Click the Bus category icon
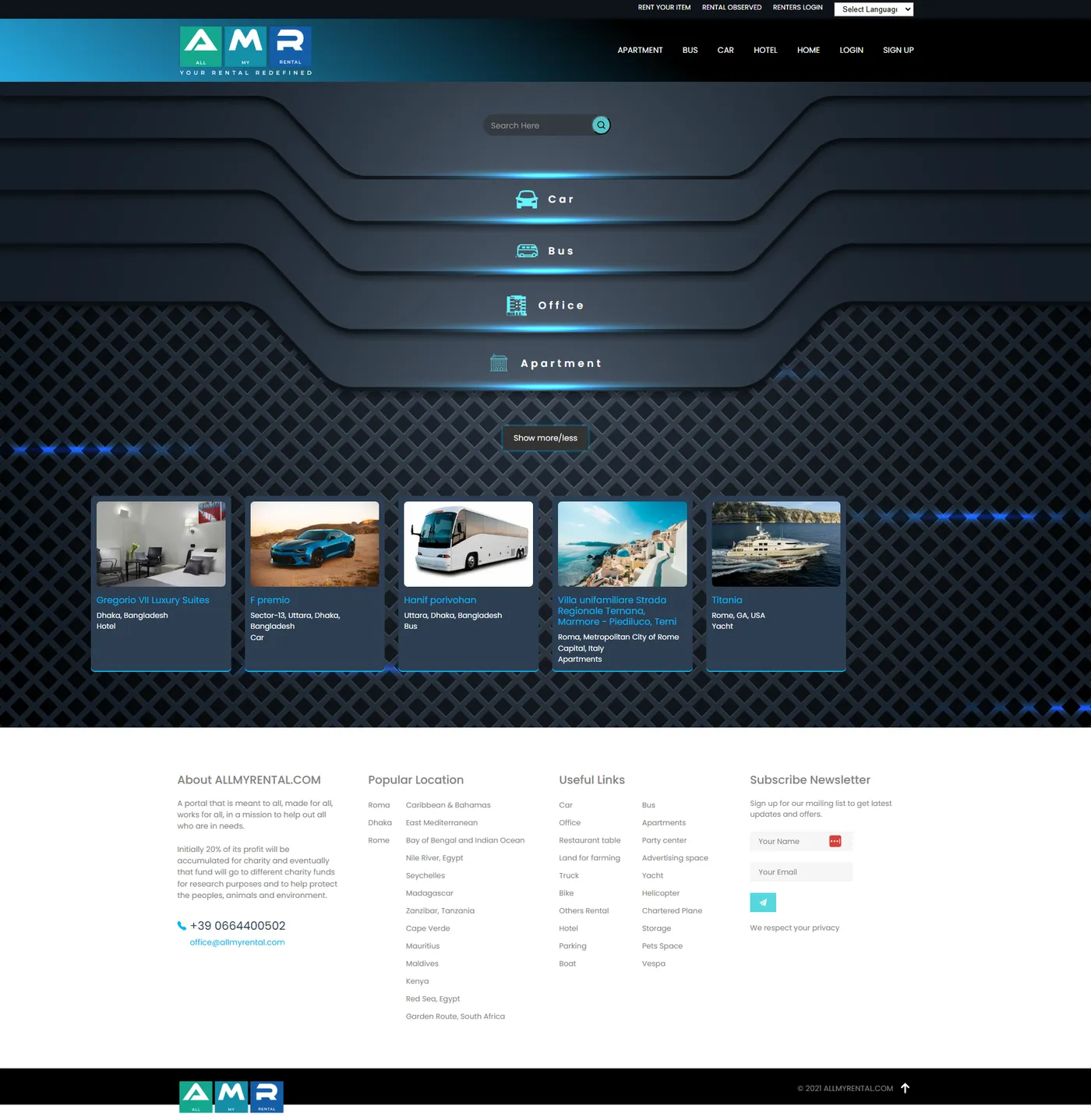Screen dimensions: 1091x1120 (528, 251)
